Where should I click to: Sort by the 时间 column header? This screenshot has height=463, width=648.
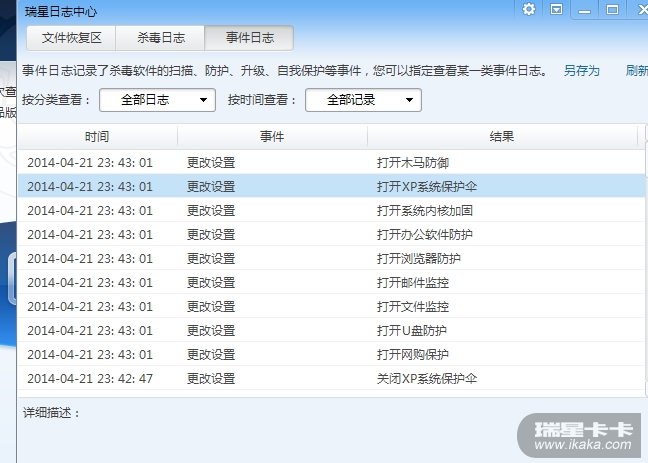point(97,137)
